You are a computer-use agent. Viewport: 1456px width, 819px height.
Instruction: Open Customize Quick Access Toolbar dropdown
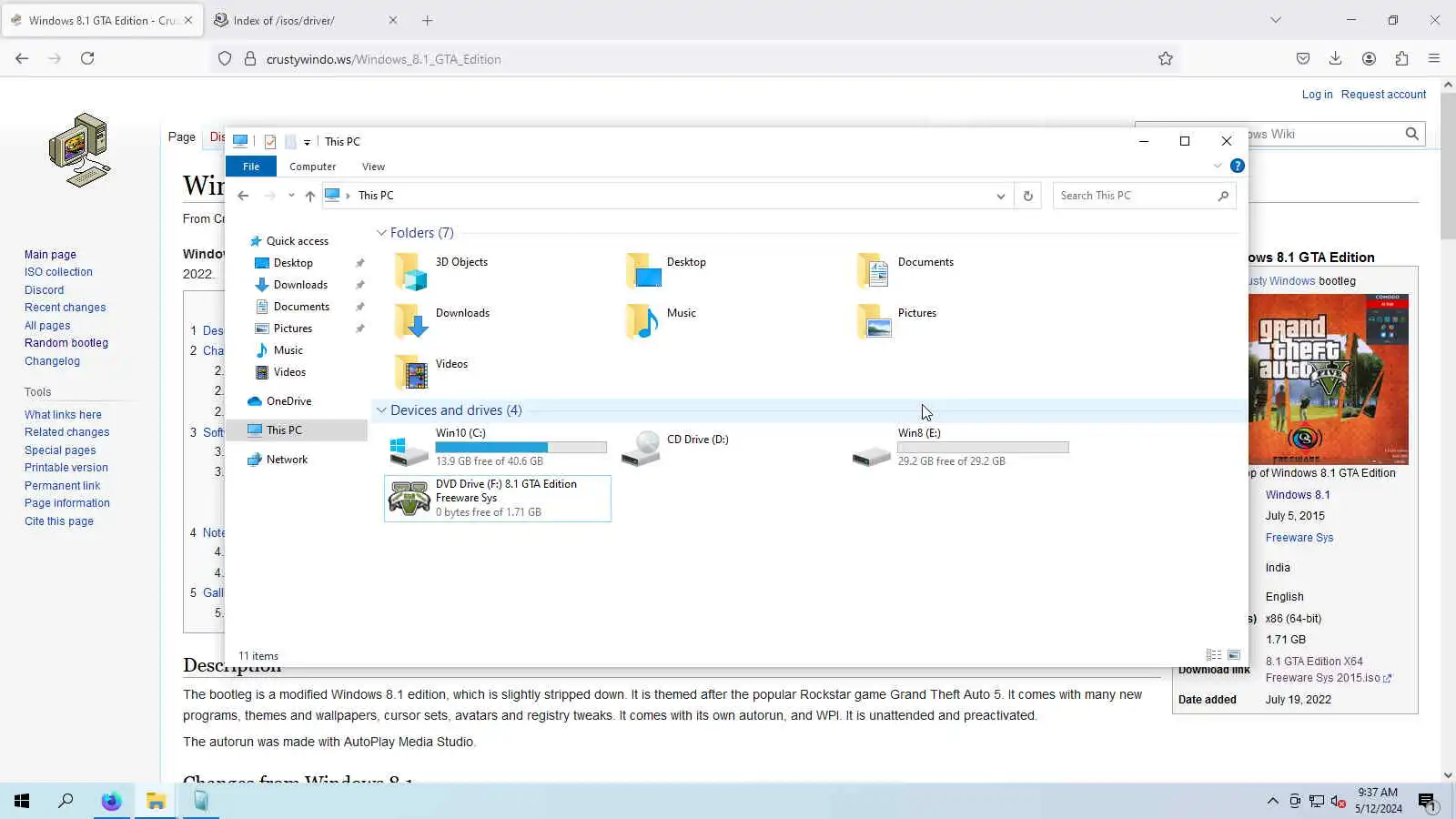pos(307,142)
